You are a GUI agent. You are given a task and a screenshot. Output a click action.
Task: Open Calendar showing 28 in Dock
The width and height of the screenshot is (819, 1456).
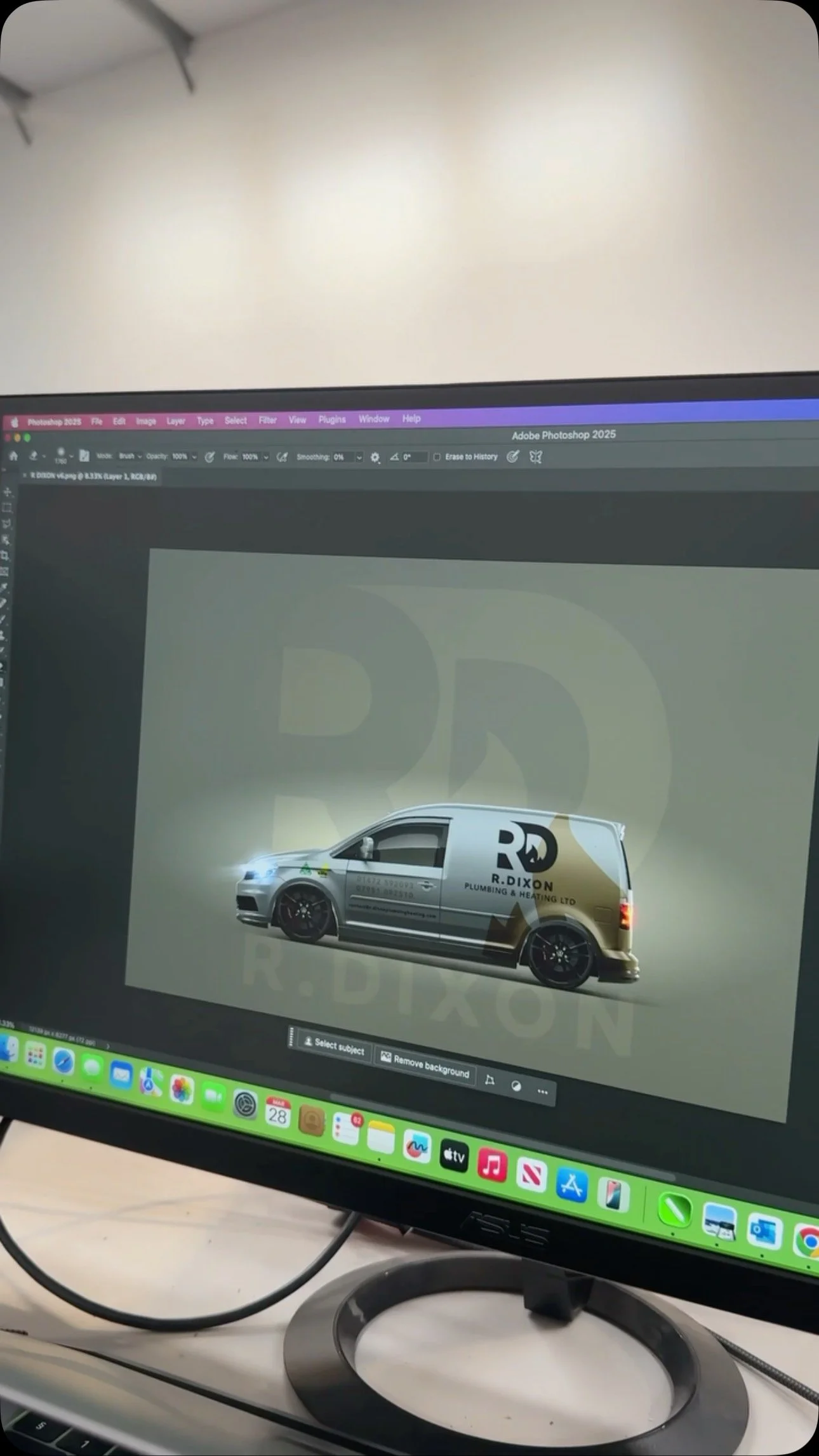[x=278, y=1113]
